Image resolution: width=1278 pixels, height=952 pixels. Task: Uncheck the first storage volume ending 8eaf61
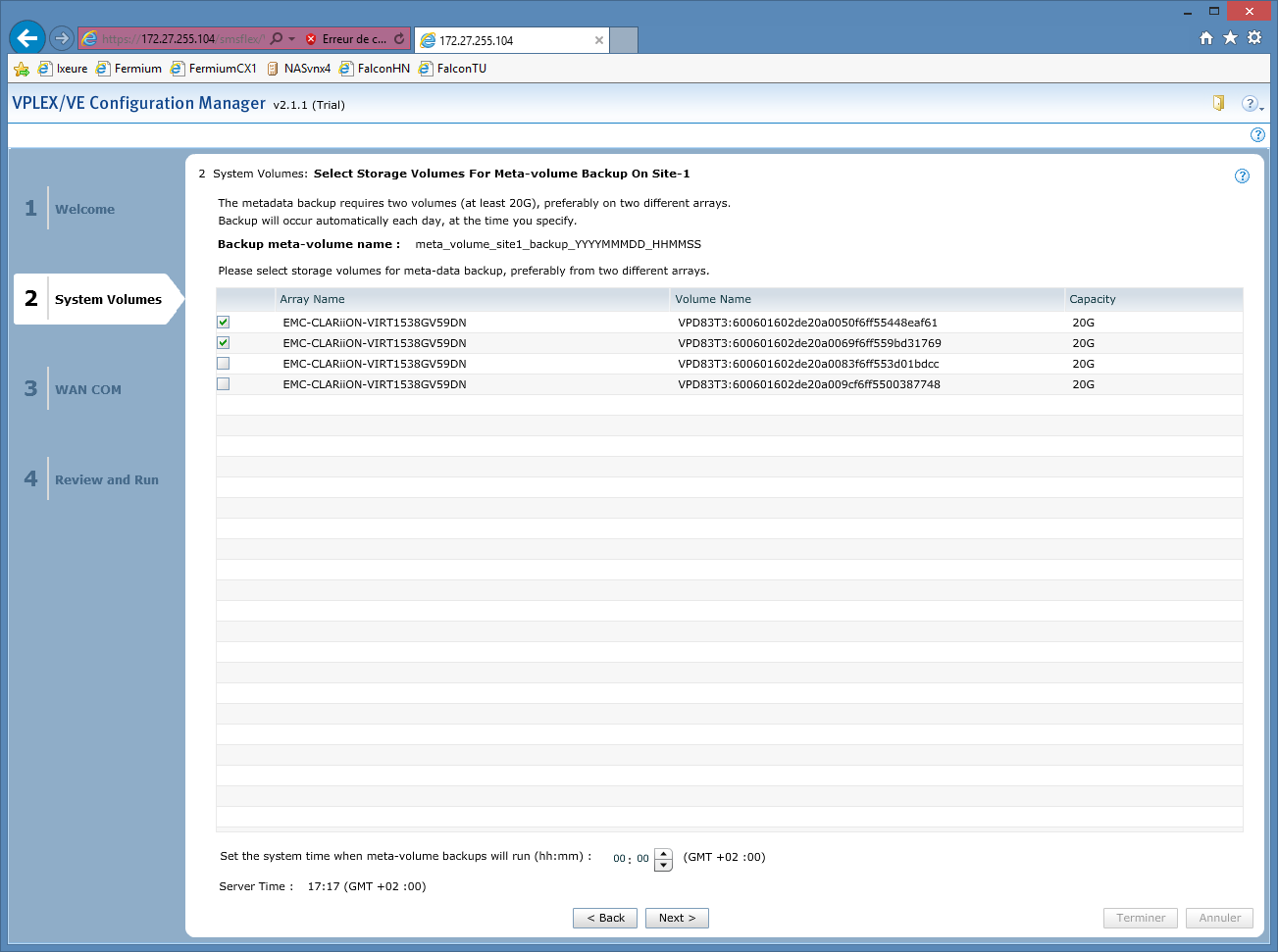click(x=224, y=323)
